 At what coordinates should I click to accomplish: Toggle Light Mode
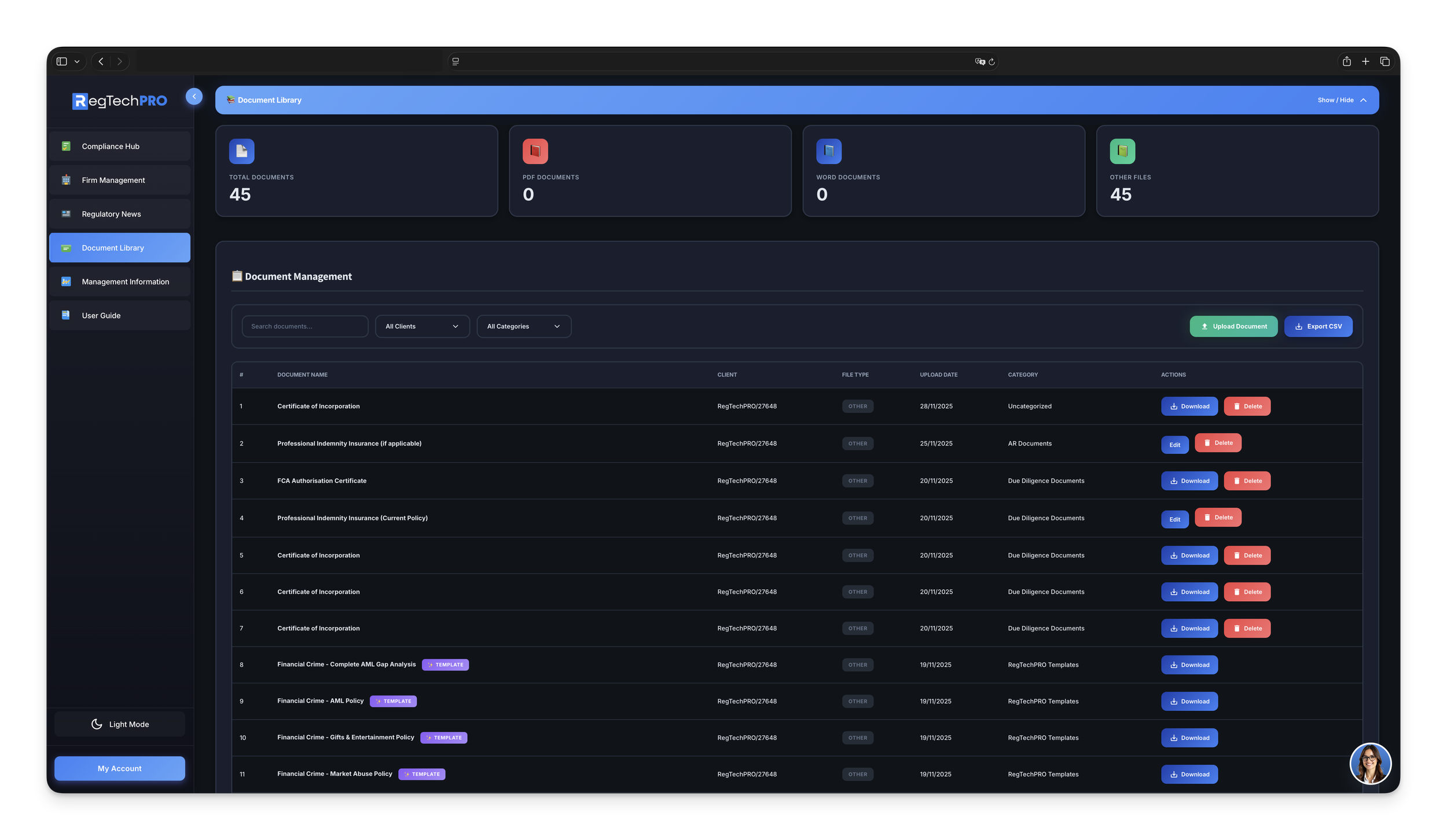(120, 724)
